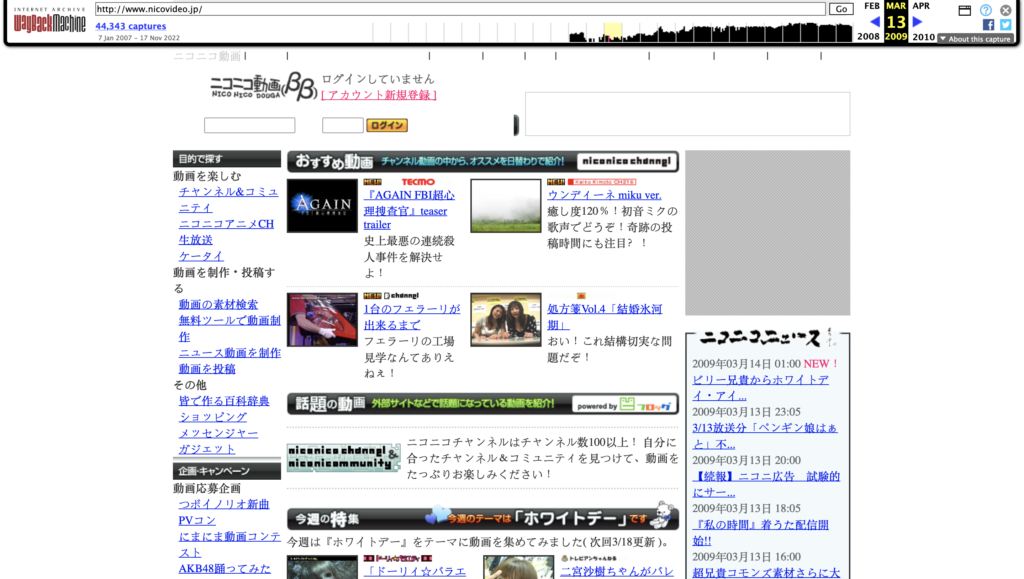Expand About this capture dropdown

pyautogui.click(x=976, y=39)
